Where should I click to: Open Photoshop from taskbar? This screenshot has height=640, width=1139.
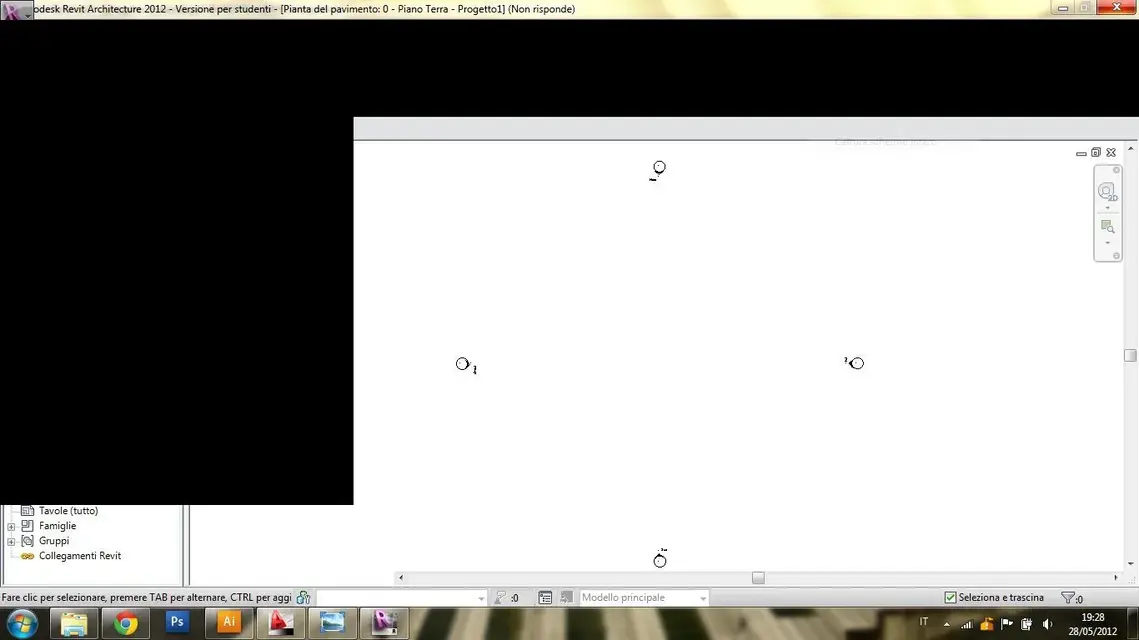177,623
